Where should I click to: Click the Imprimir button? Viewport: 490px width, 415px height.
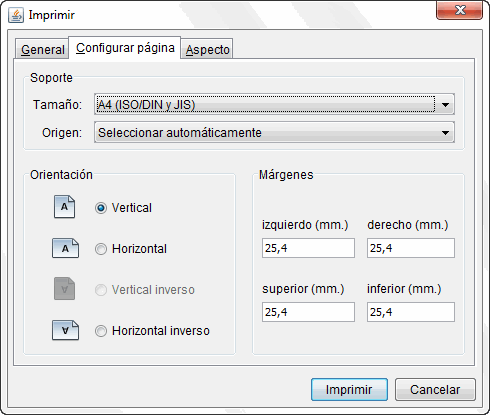click(x=349, y=389)
